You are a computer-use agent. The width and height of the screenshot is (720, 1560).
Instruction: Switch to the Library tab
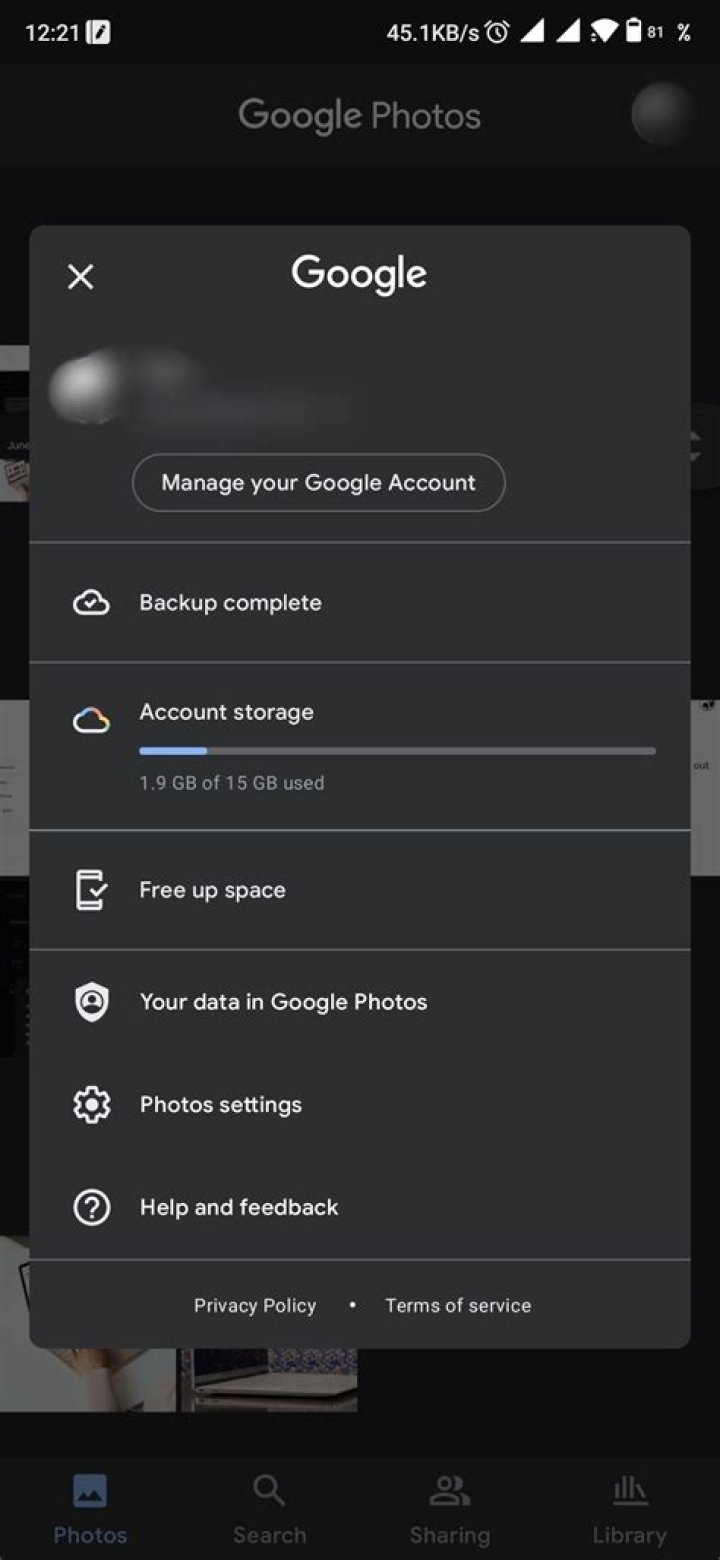point(630,1510)
